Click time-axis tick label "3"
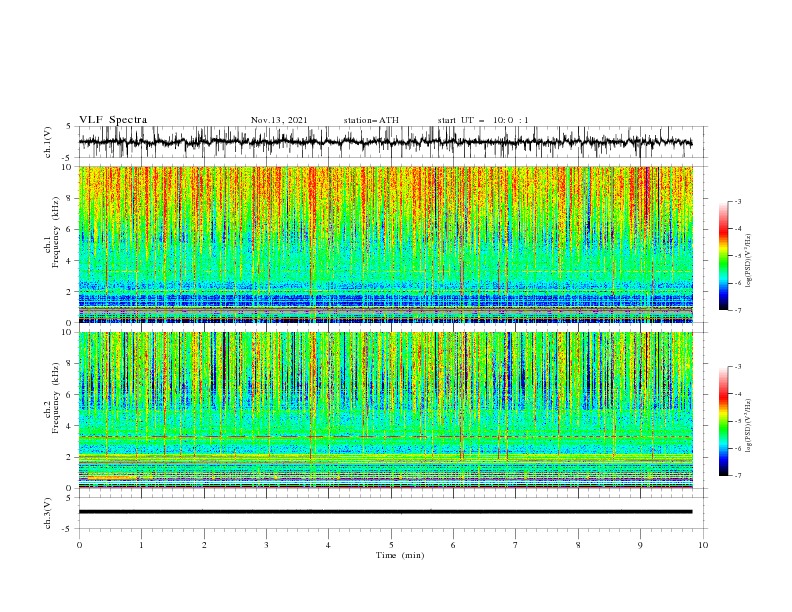Image resolution: width=792 pixels, height=612 pixels. (x=266, y=545)
